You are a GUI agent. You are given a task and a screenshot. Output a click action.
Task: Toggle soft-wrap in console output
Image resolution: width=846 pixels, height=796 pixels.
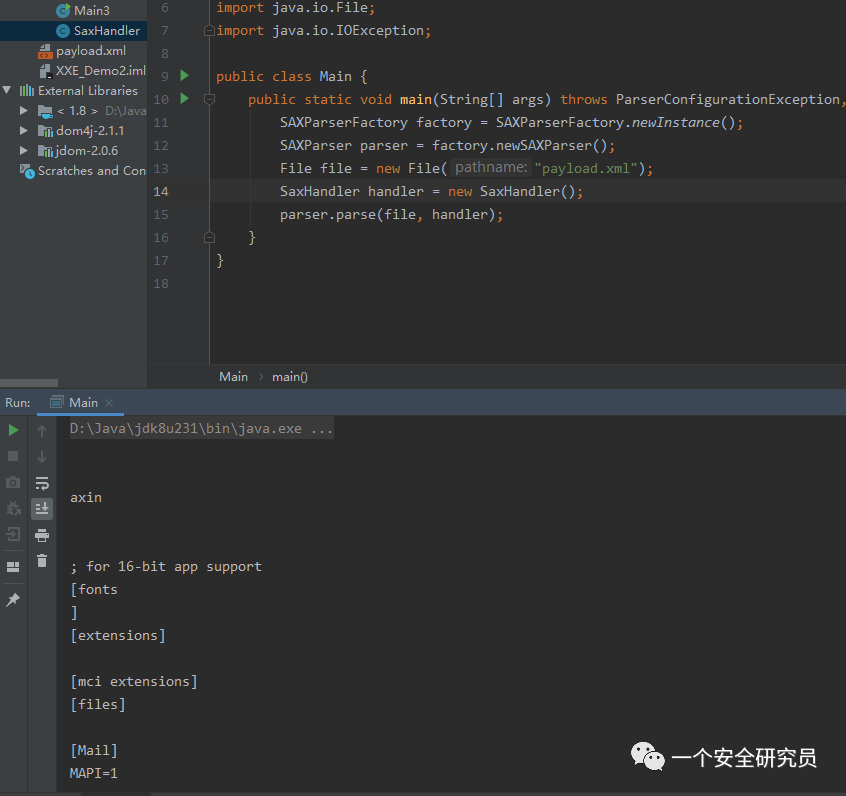click(x=42, y=483)
